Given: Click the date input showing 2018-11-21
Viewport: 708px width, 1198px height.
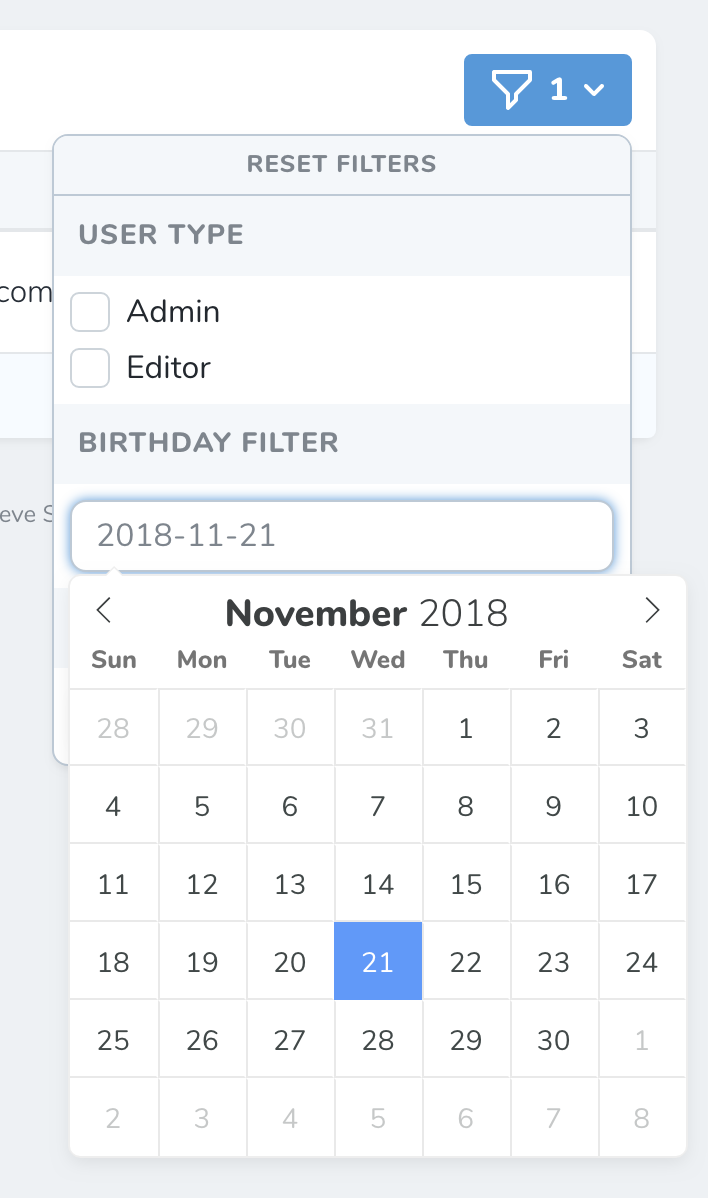Looking at the screenshot, I should coord(342,536).
